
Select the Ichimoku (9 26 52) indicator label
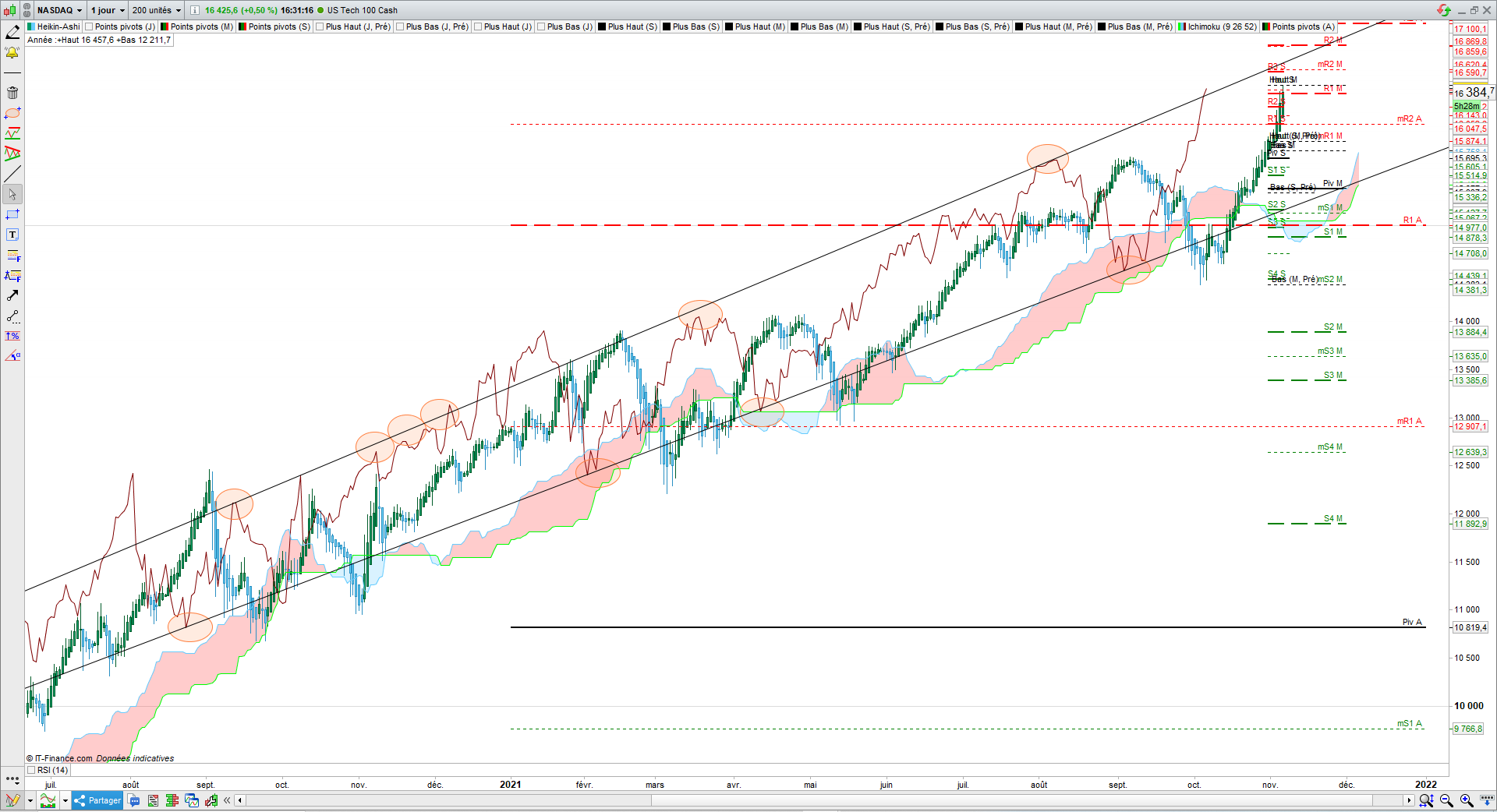pos(1222,26)
